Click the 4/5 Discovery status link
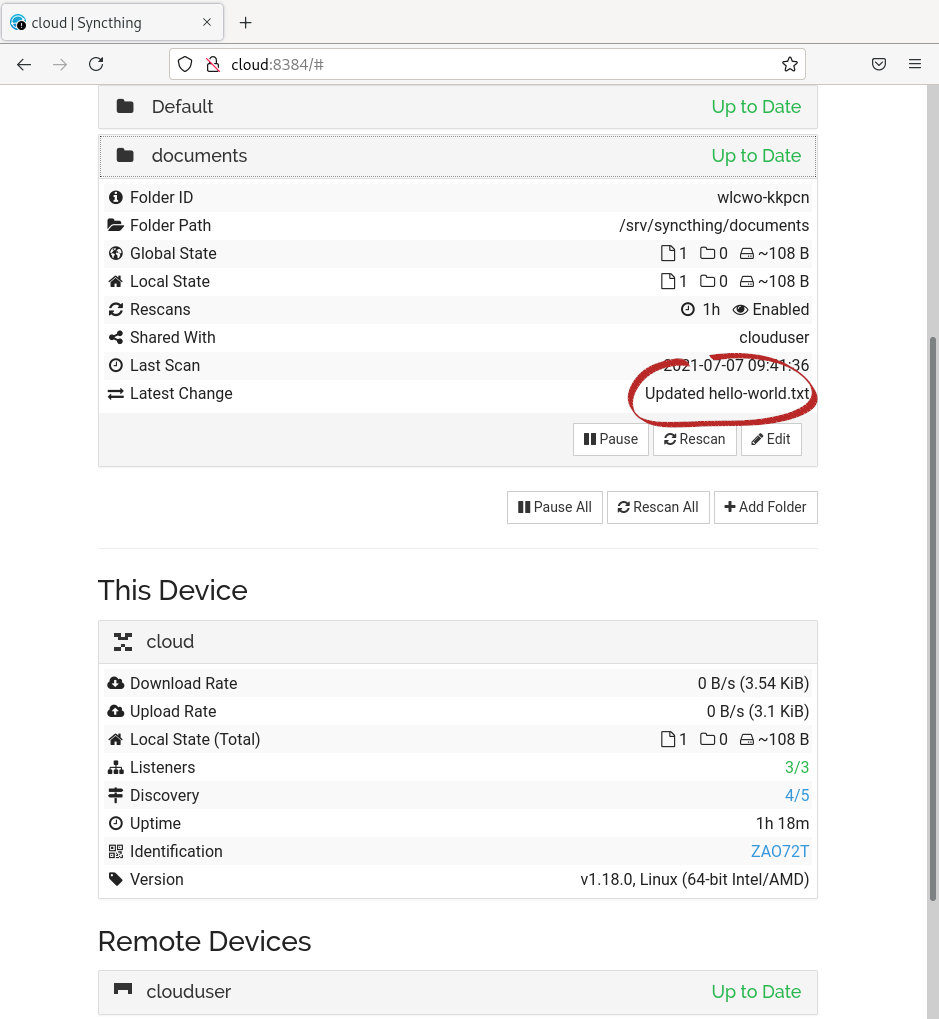 coord(797,795)
